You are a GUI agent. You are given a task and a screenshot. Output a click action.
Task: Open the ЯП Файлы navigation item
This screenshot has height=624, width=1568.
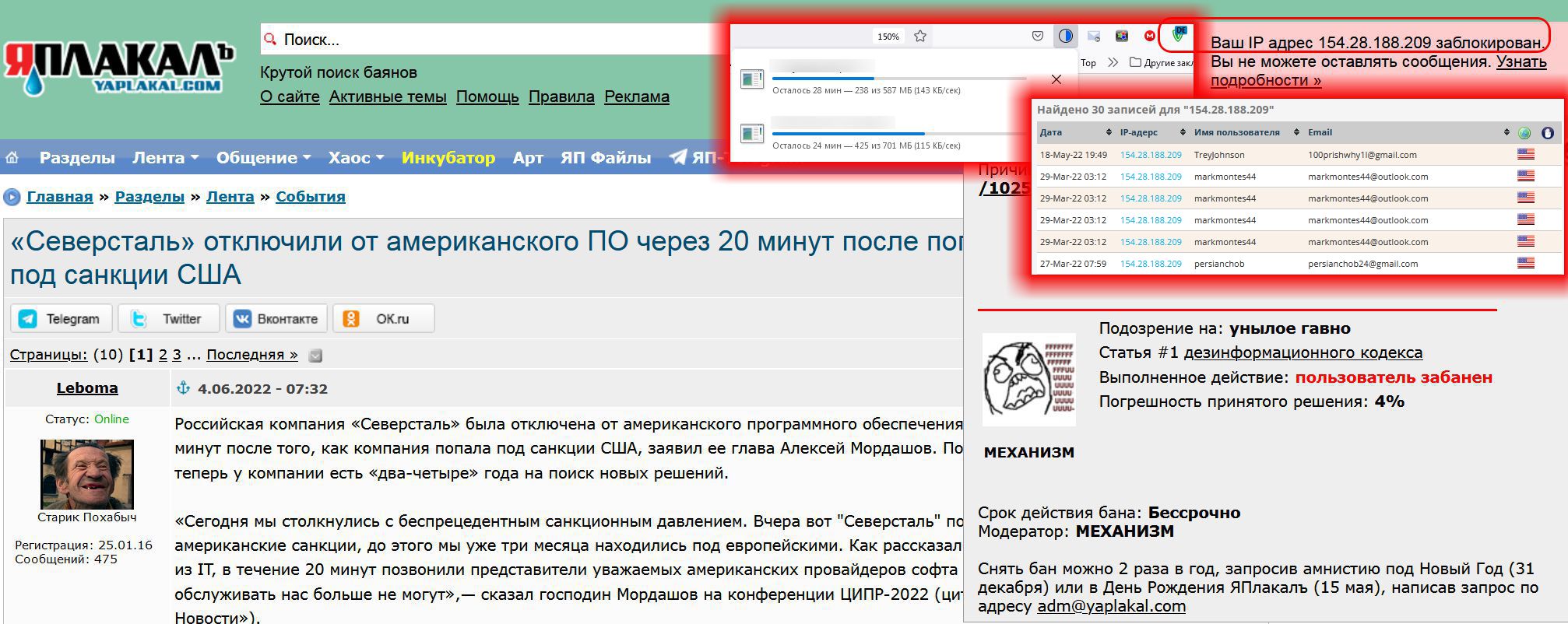(x=606, y=158)
